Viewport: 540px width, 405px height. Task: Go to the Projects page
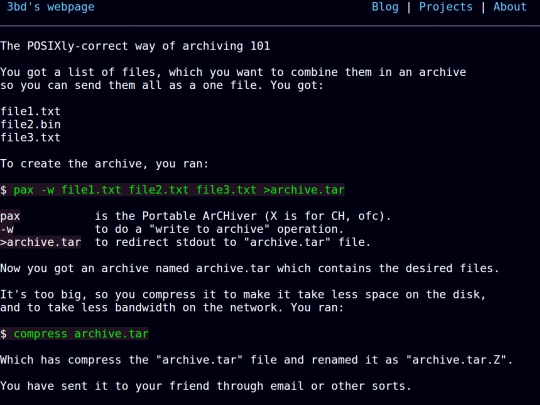pyautogui.click(x=446, y=7)
